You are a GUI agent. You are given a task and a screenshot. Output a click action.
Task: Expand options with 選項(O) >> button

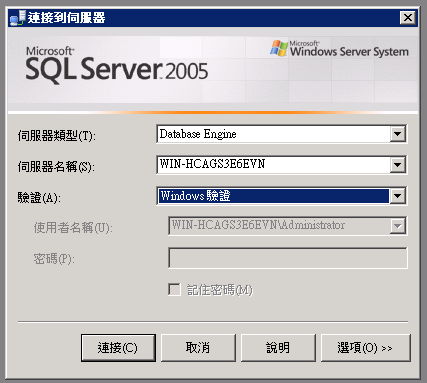[365, 348]
